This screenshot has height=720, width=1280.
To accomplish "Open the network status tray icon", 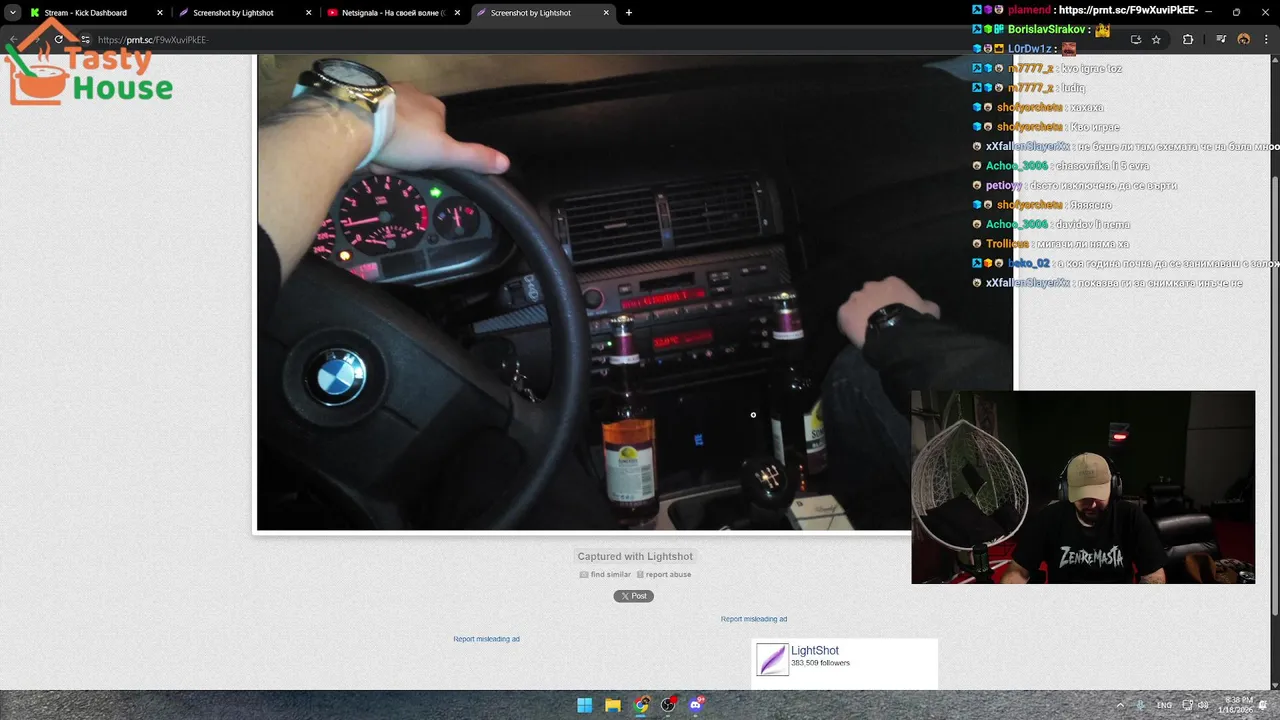I will [1188, 705].
